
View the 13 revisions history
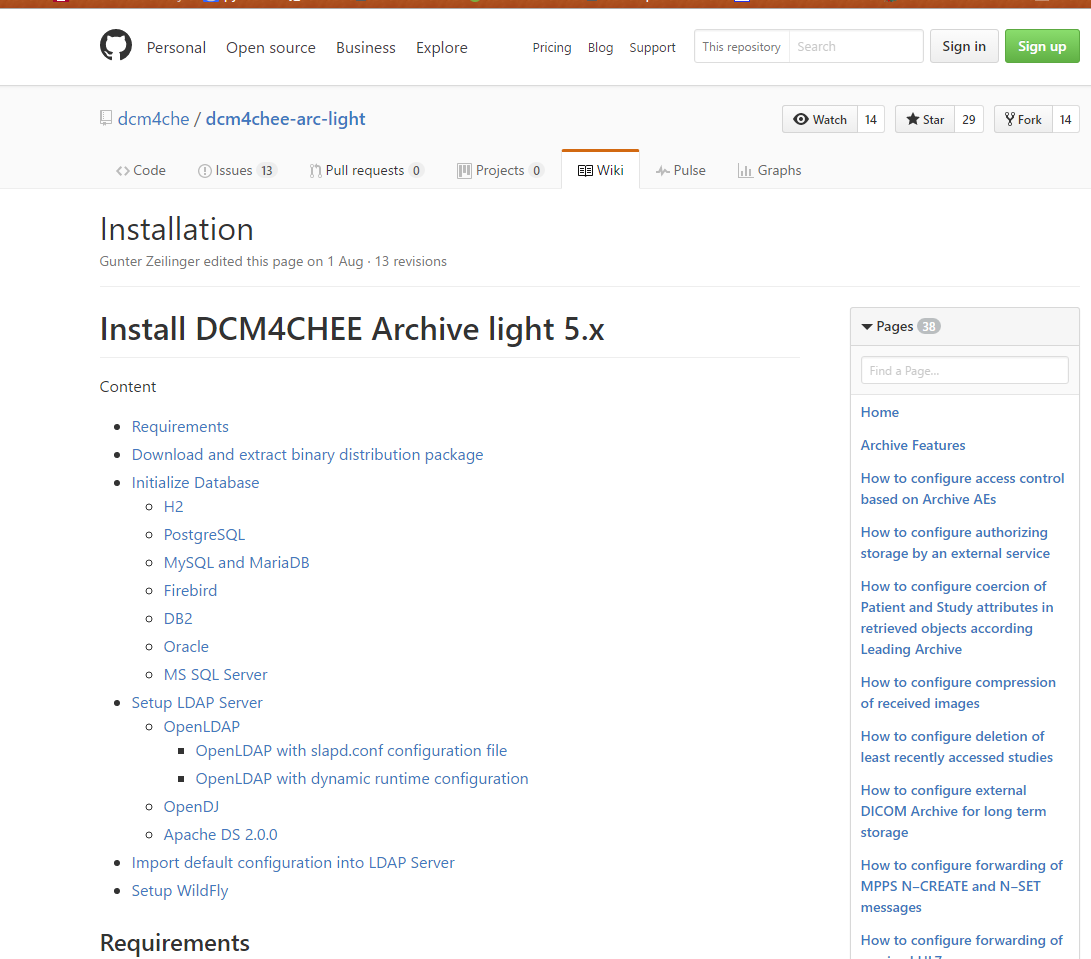point(411,262)
